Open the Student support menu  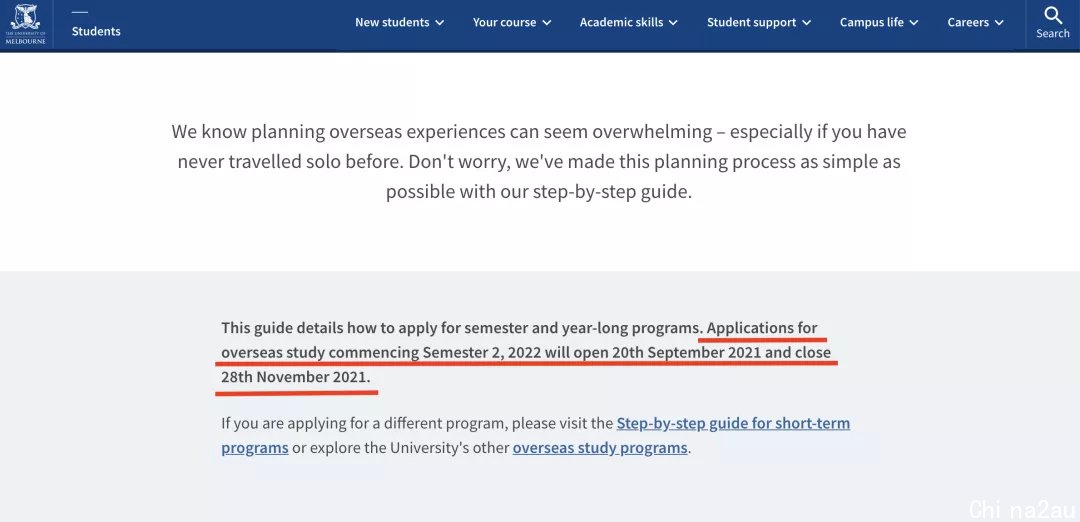[x=759, y=23]
